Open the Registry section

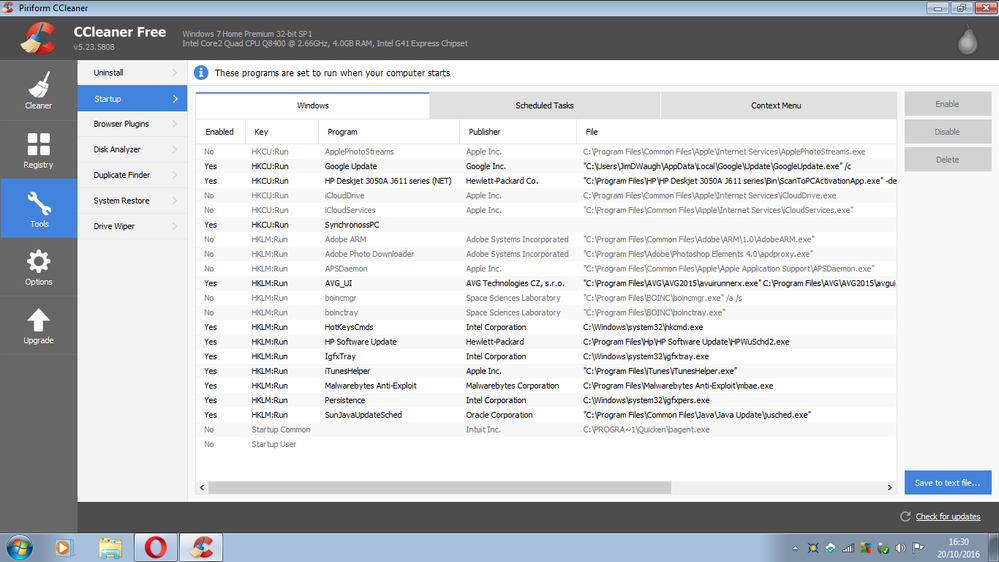38,150
